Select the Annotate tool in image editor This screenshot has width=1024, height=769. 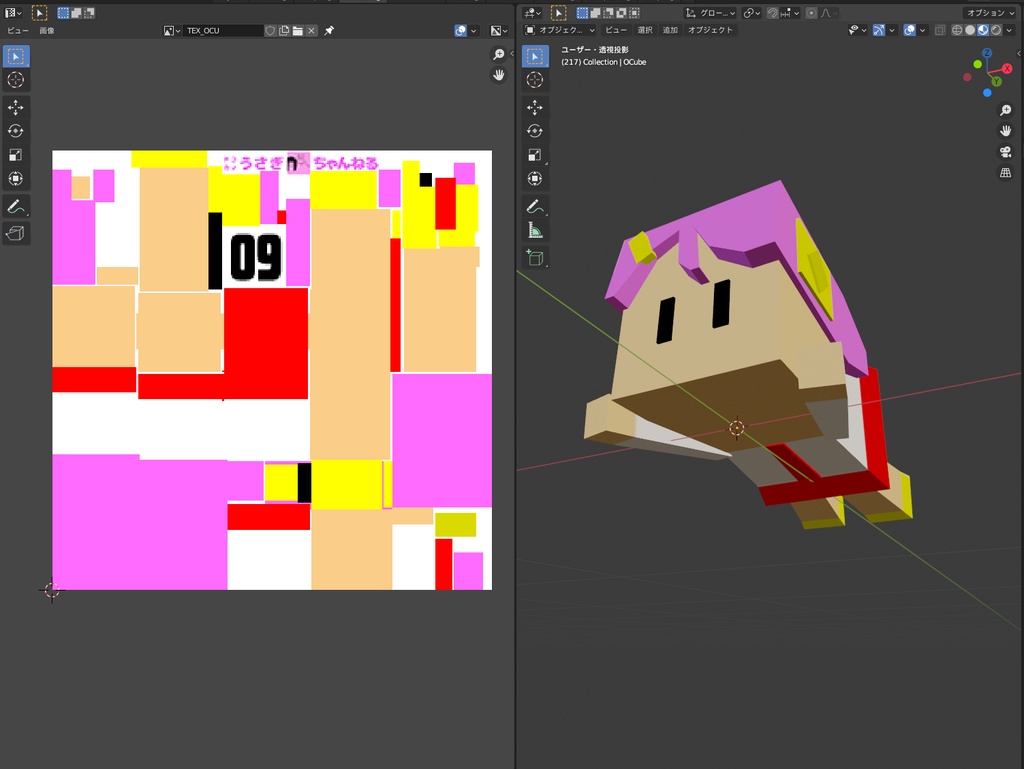[16, 207]
